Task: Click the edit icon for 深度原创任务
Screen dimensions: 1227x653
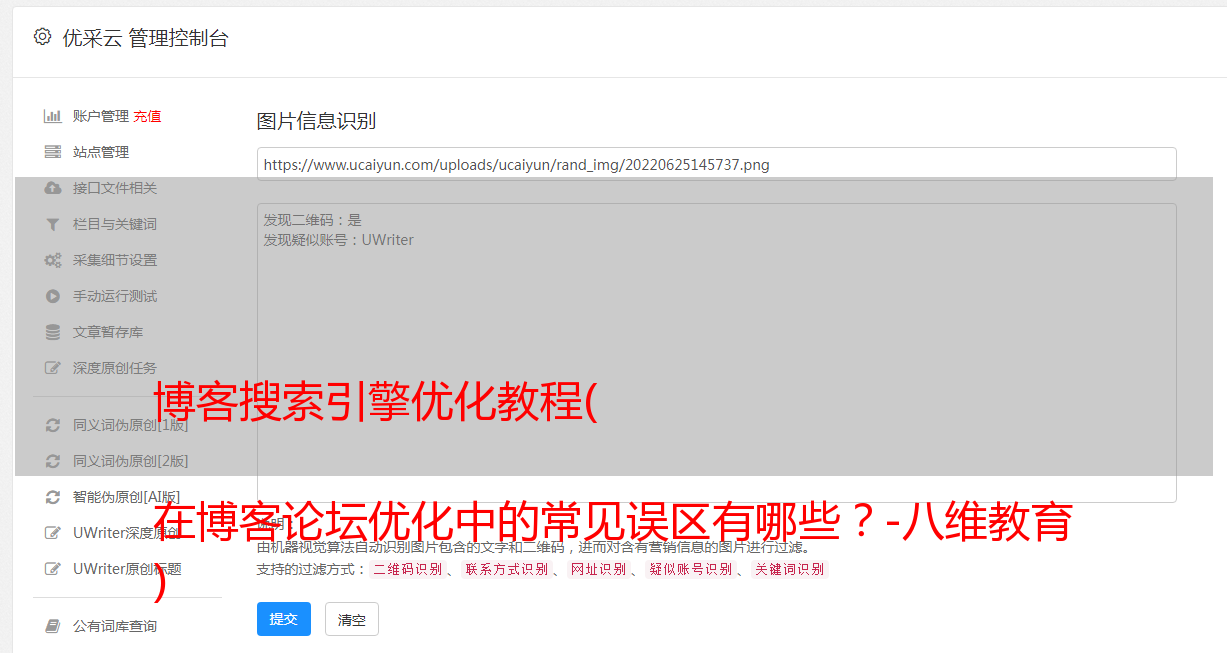Action: coord(53,368)
